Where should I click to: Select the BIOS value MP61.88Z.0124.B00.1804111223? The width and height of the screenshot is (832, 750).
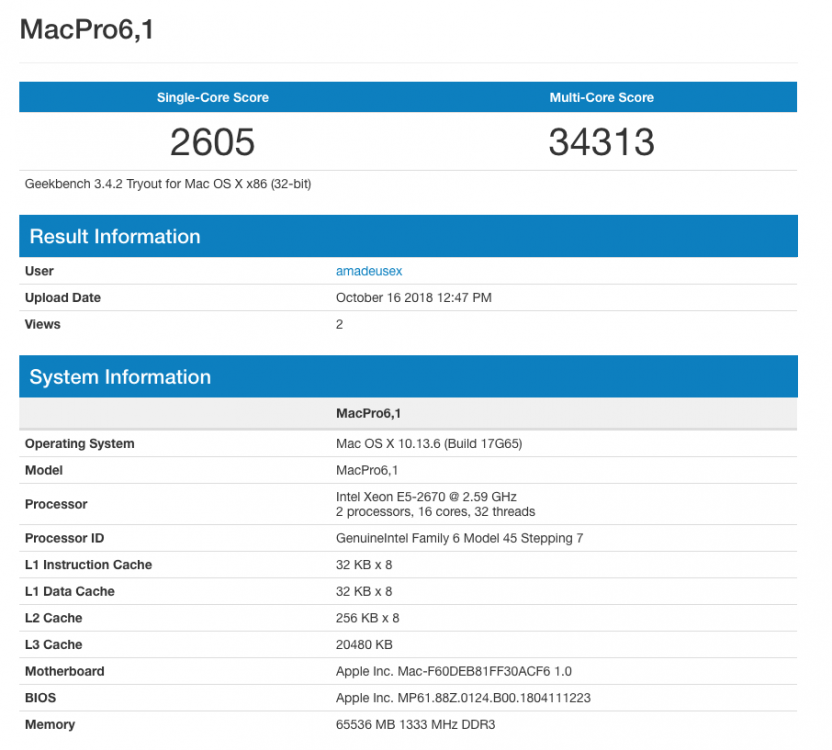click(463, 698)
